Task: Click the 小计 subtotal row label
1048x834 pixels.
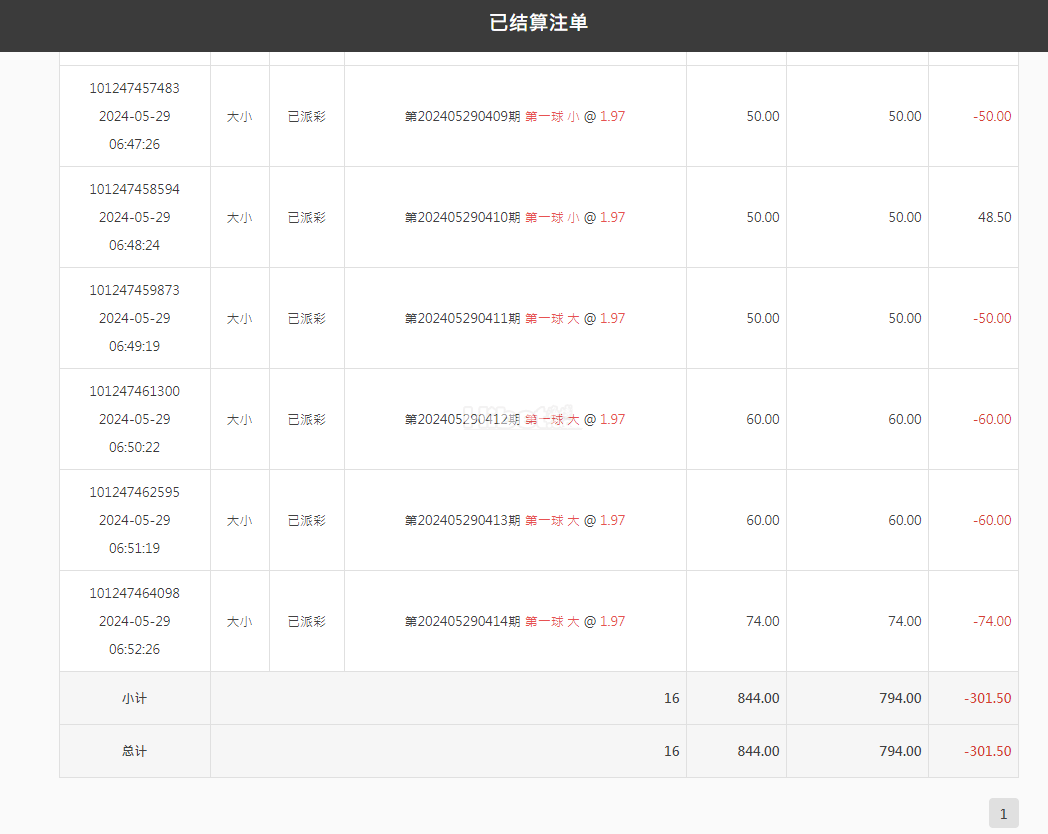Action: click(x=134, y=698)
